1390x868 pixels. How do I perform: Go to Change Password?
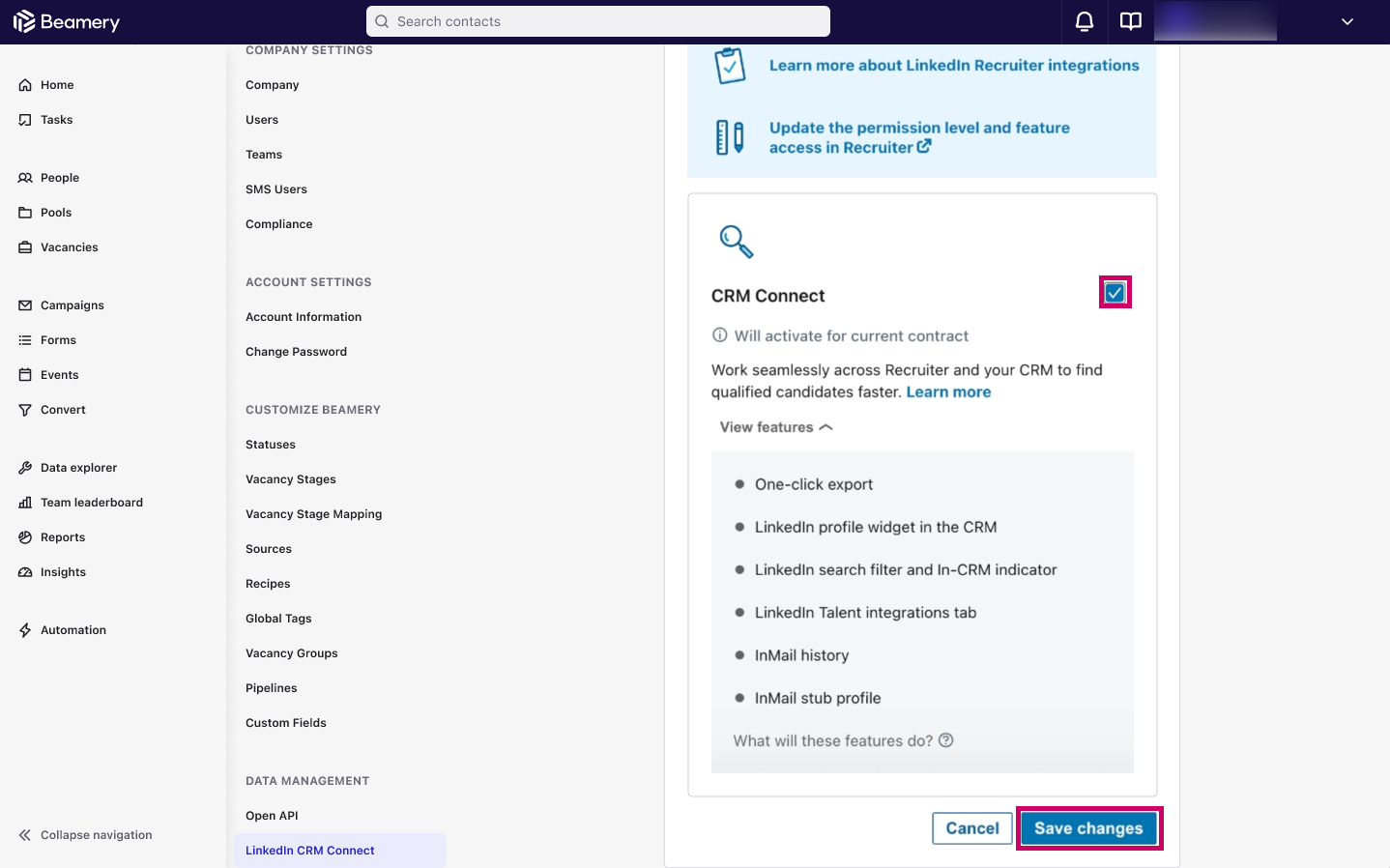coord(296,352)
